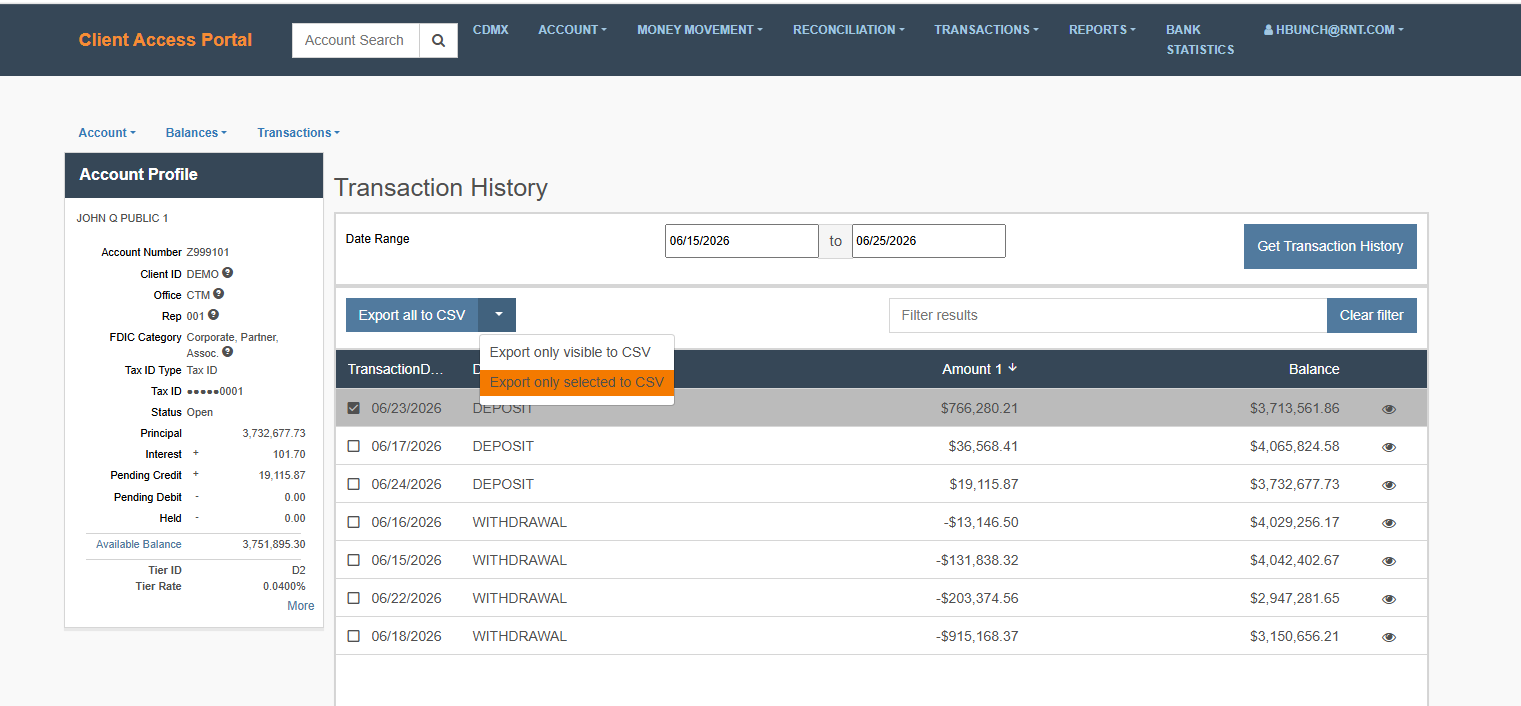Click the Filter results input box
The width and height of the screenshot is (1521, 706).
click(x=1108, y=315)
